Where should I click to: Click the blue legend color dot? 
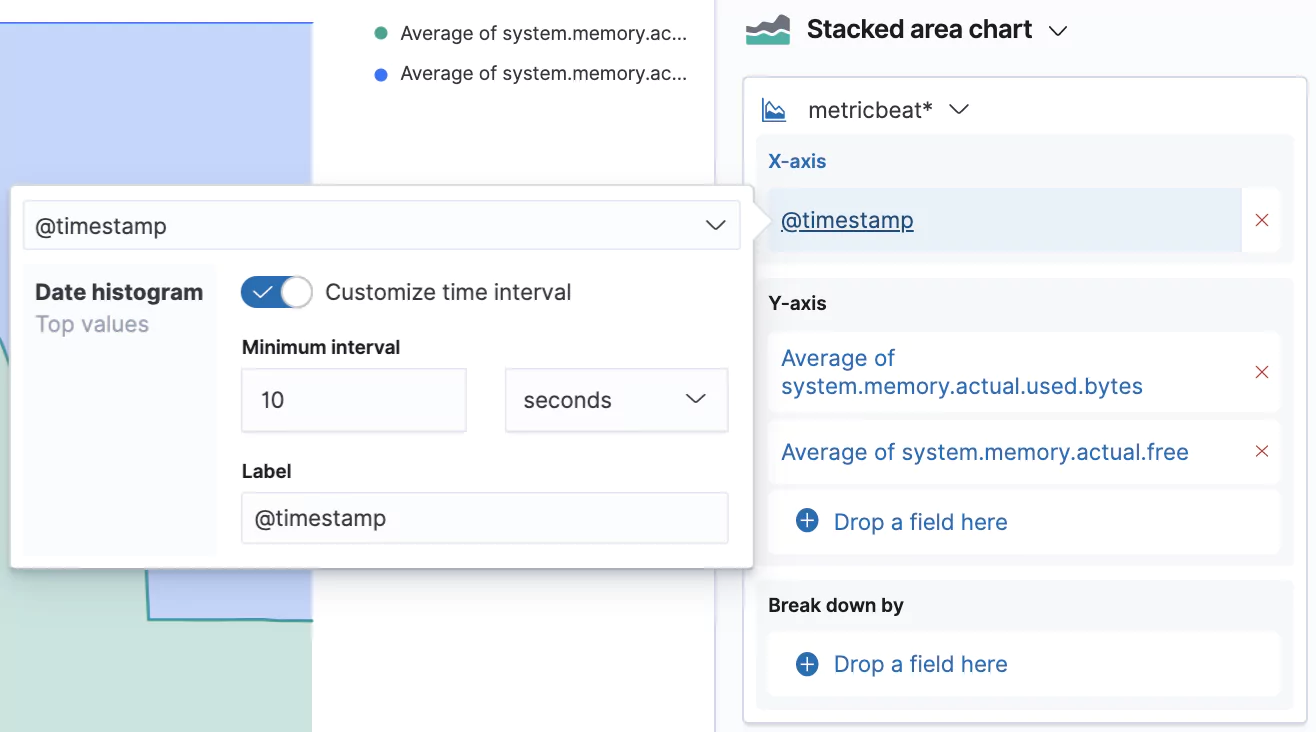tap(380, 74)
